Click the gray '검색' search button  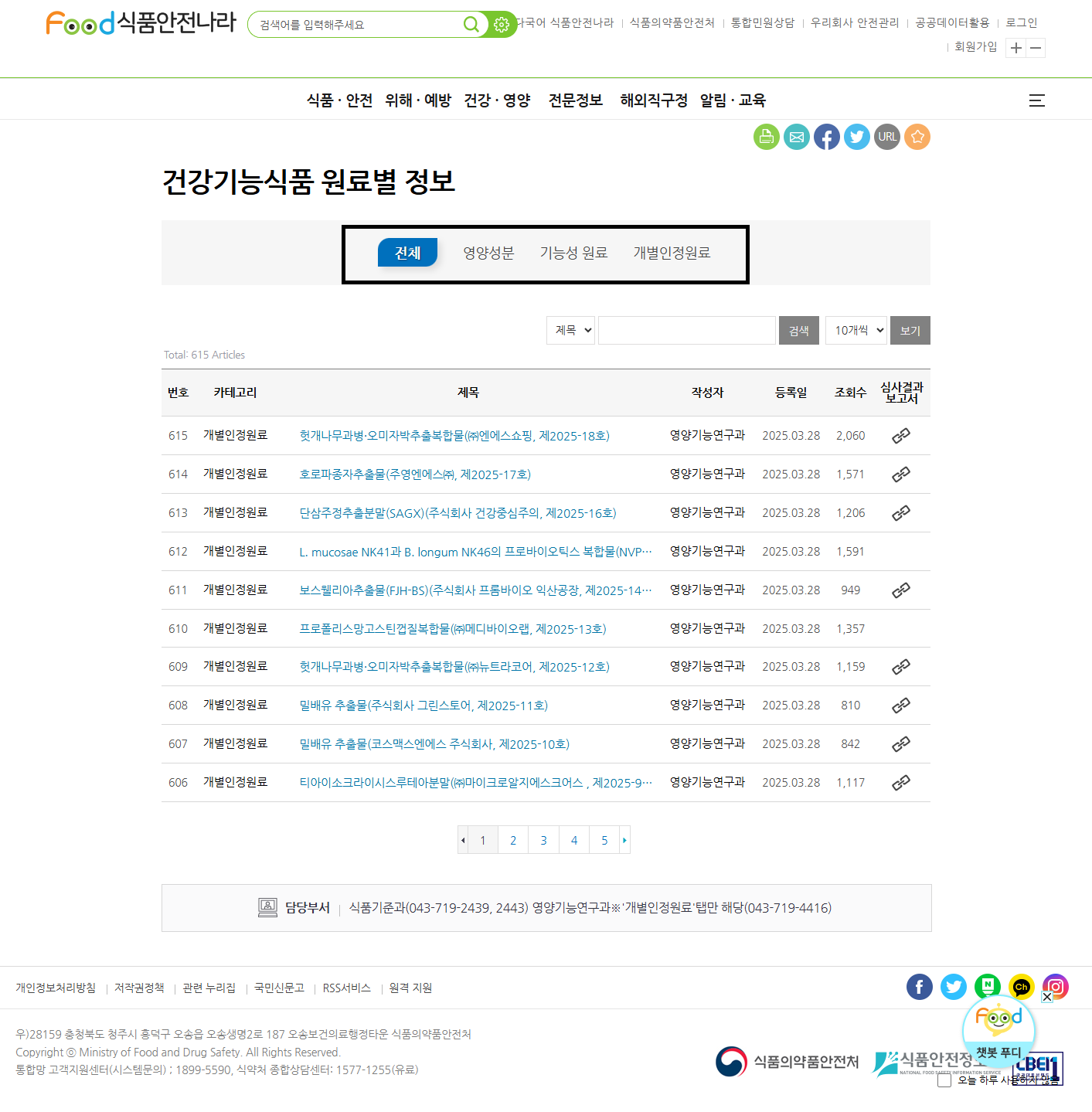(x=798, y=330)
